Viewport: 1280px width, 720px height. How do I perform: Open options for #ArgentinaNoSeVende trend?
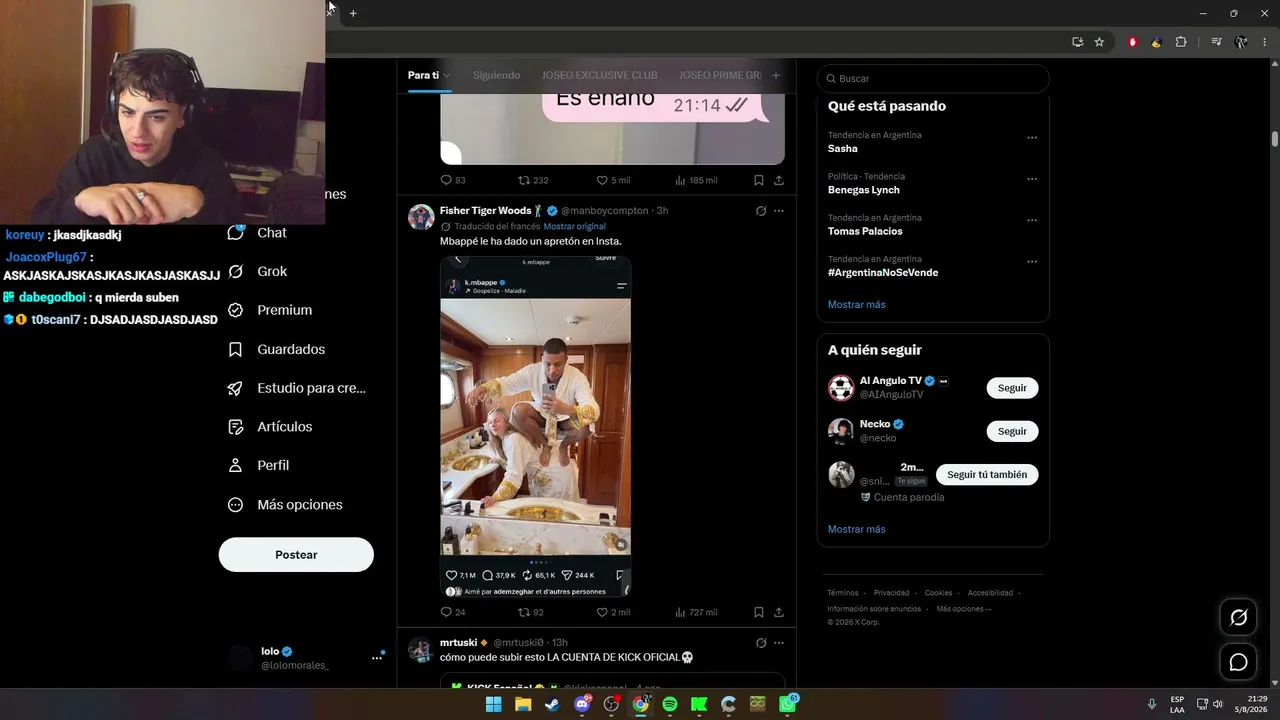[x=1032, y=262]
